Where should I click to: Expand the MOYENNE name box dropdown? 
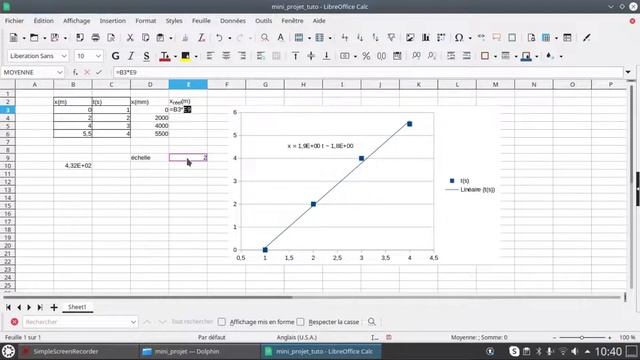(60, 72)
